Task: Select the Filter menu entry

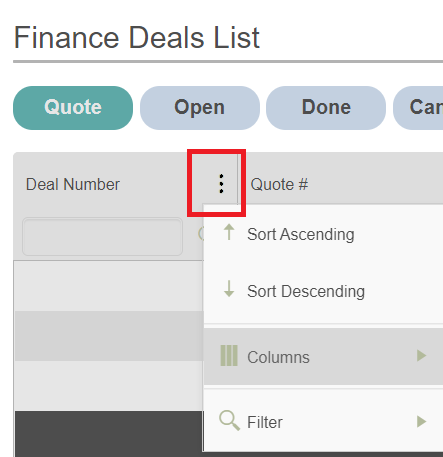Action: tap(323, 421)
